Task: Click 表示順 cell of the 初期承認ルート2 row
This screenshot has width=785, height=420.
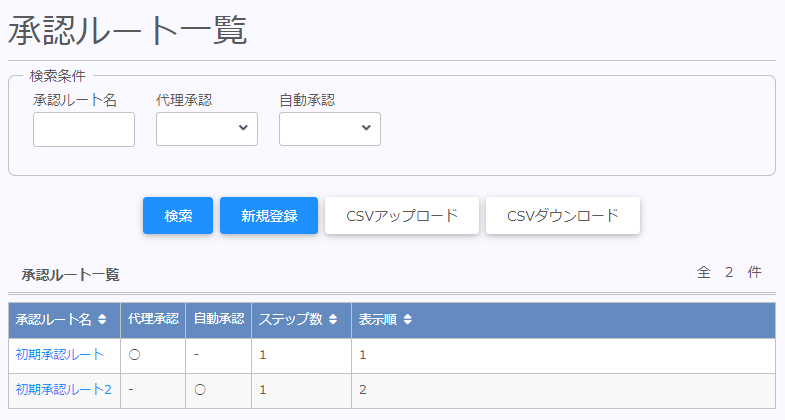Action: point(364,390)
